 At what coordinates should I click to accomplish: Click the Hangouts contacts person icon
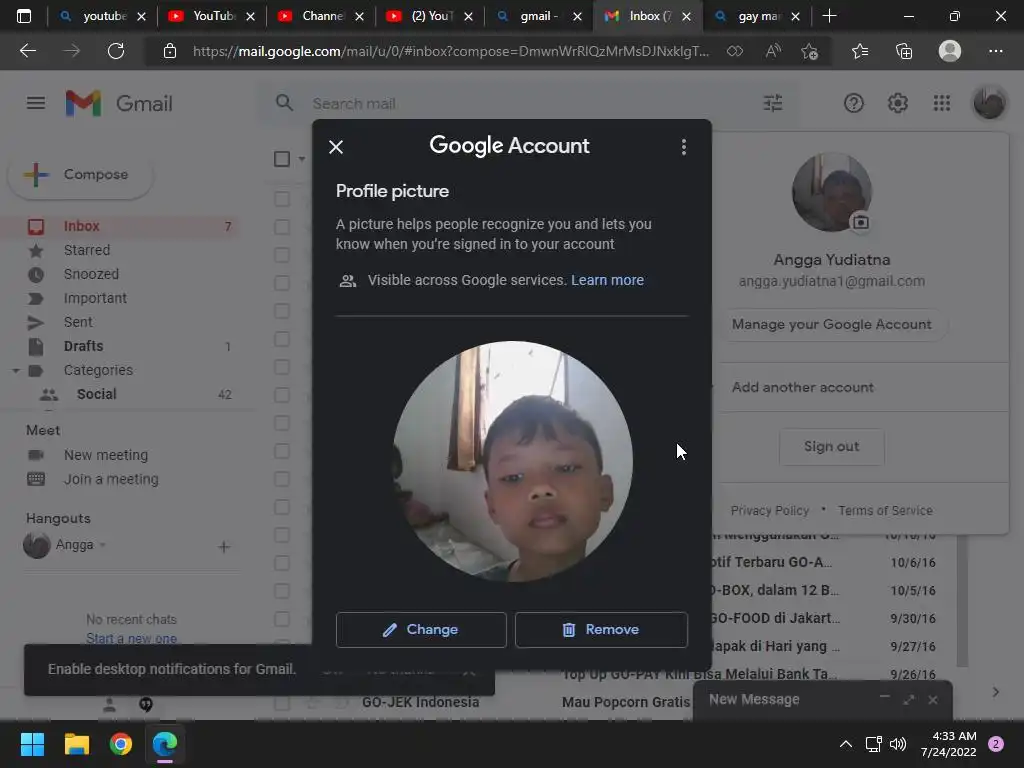109,705
